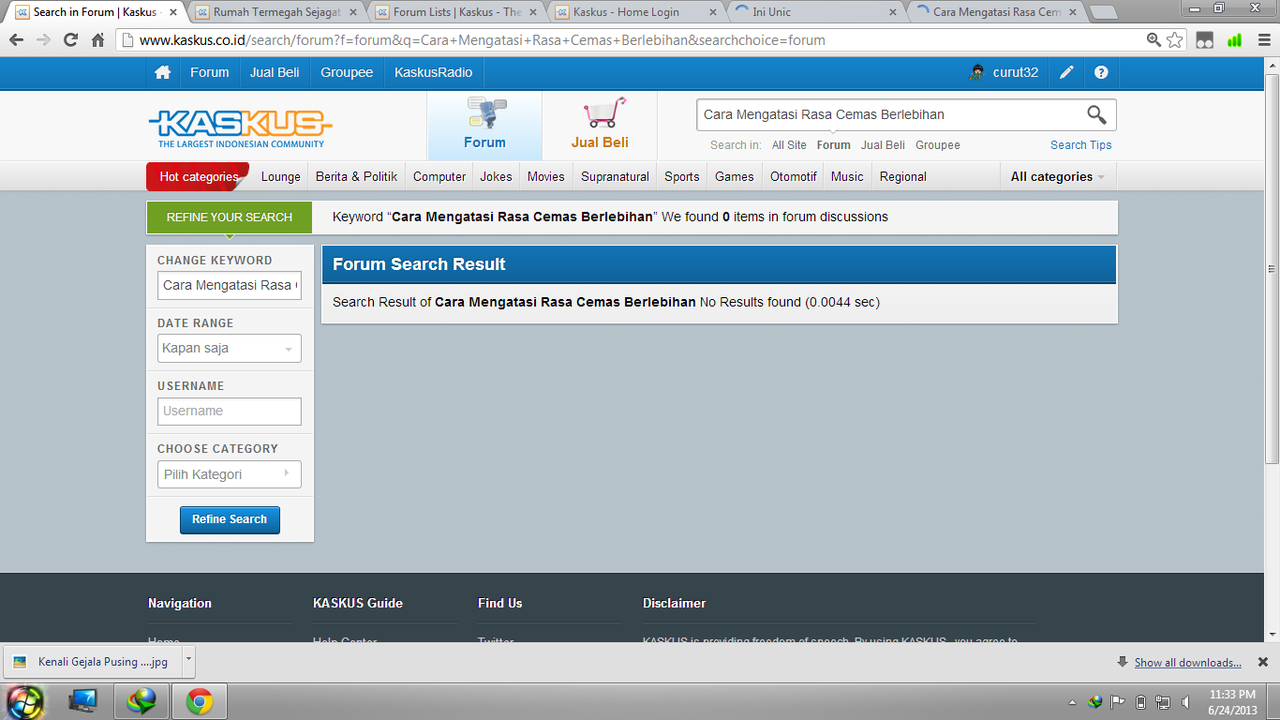Click the gray two-circle extension icon
Viewport: 1280px width, 720px height.
click(x=1205, y=40)
